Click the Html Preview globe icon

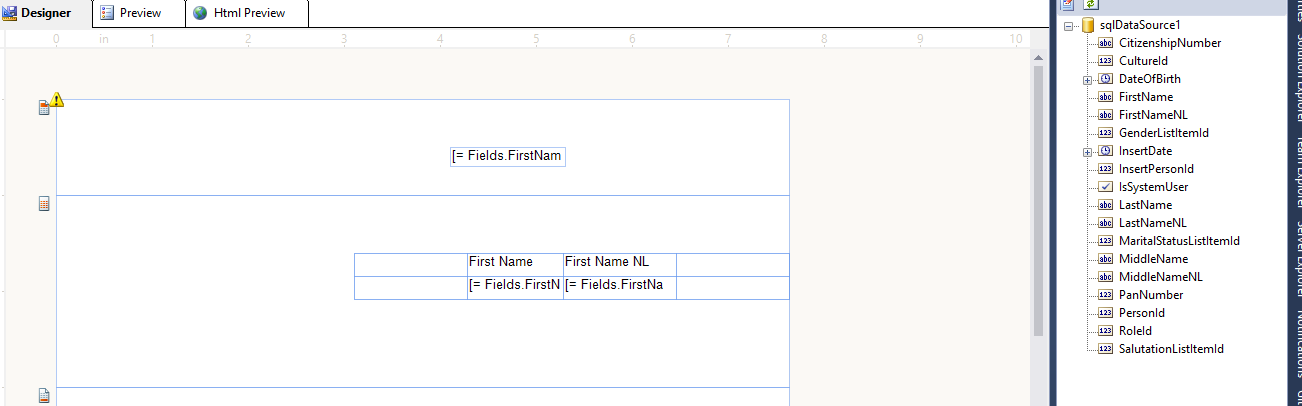click(x=200, y=13)
